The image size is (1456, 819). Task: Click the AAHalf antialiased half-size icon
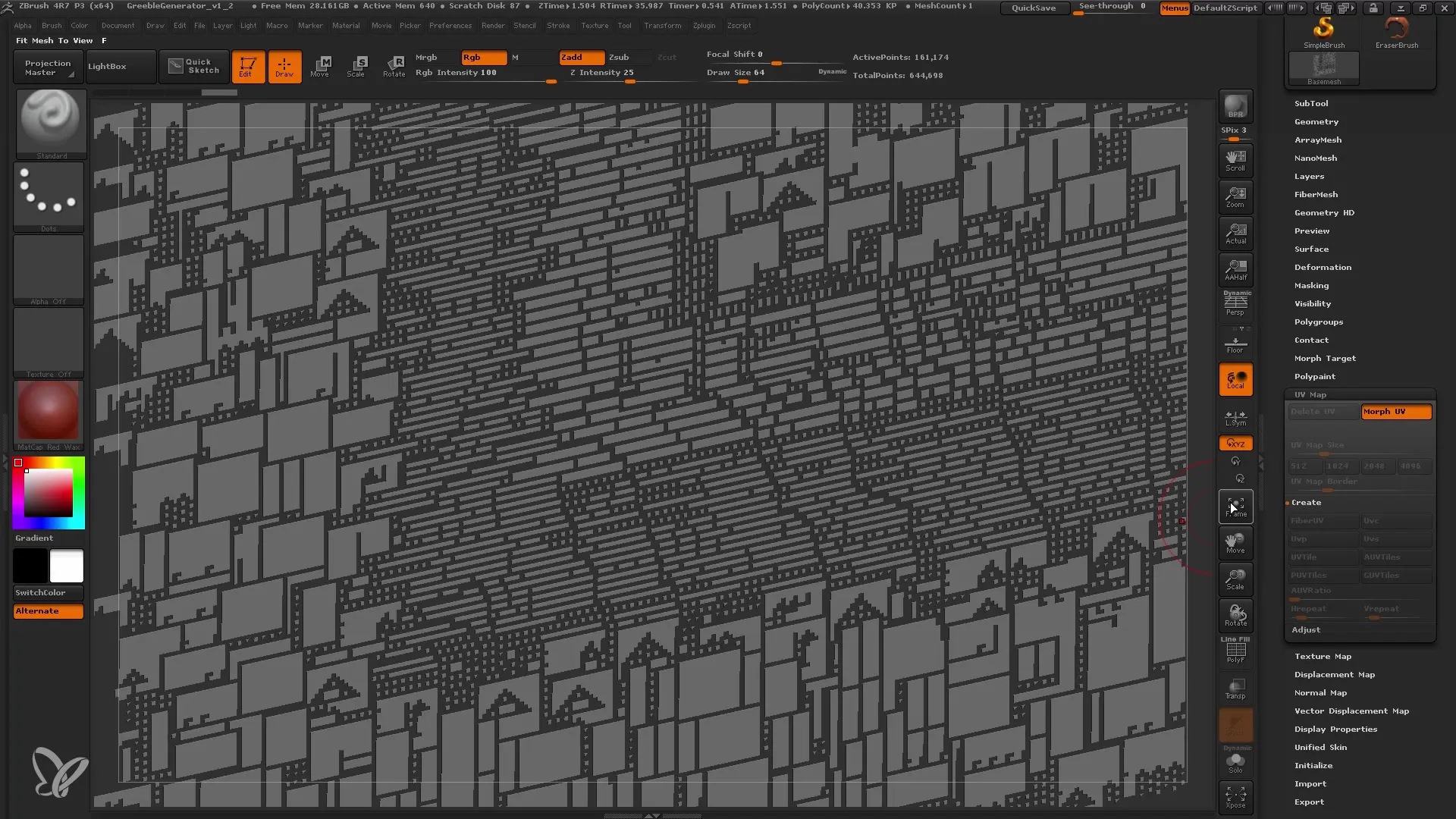(x=1235, y=269)
